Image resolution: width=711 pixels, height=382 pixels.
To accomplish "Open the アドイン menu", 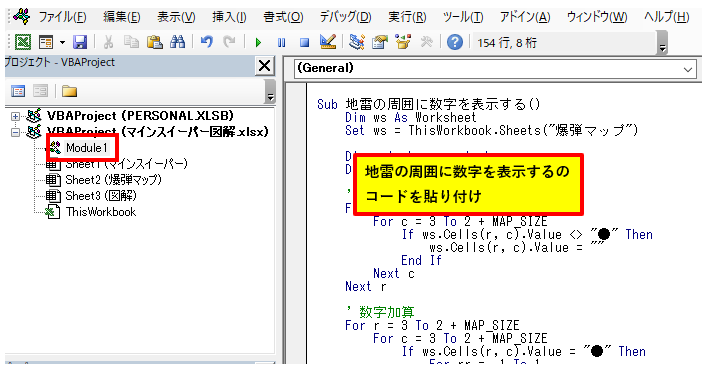I will (x=525, y=17).
